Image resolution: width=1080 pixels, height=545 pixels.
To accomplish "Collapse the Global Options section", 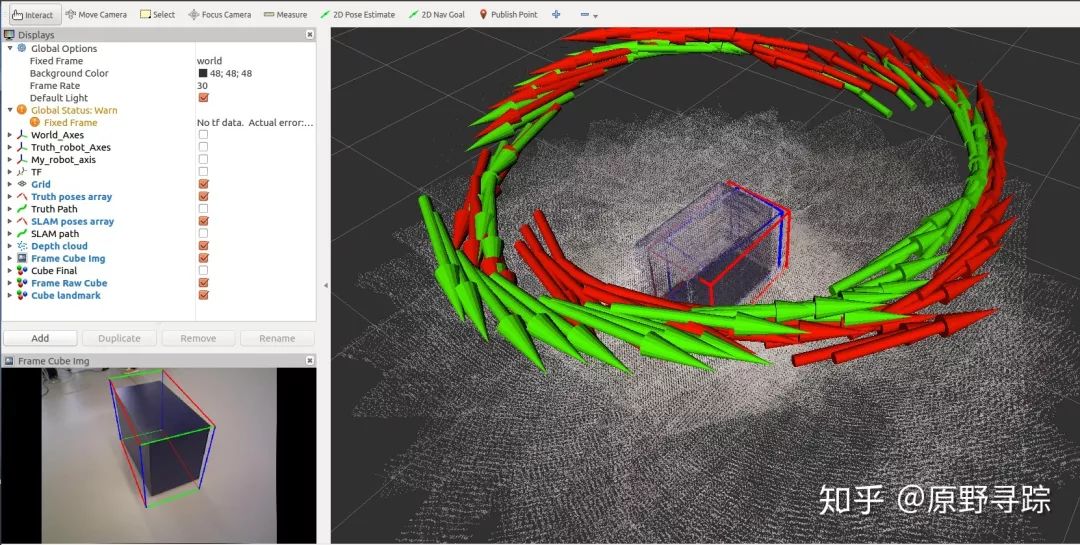I will pos(10,49).
